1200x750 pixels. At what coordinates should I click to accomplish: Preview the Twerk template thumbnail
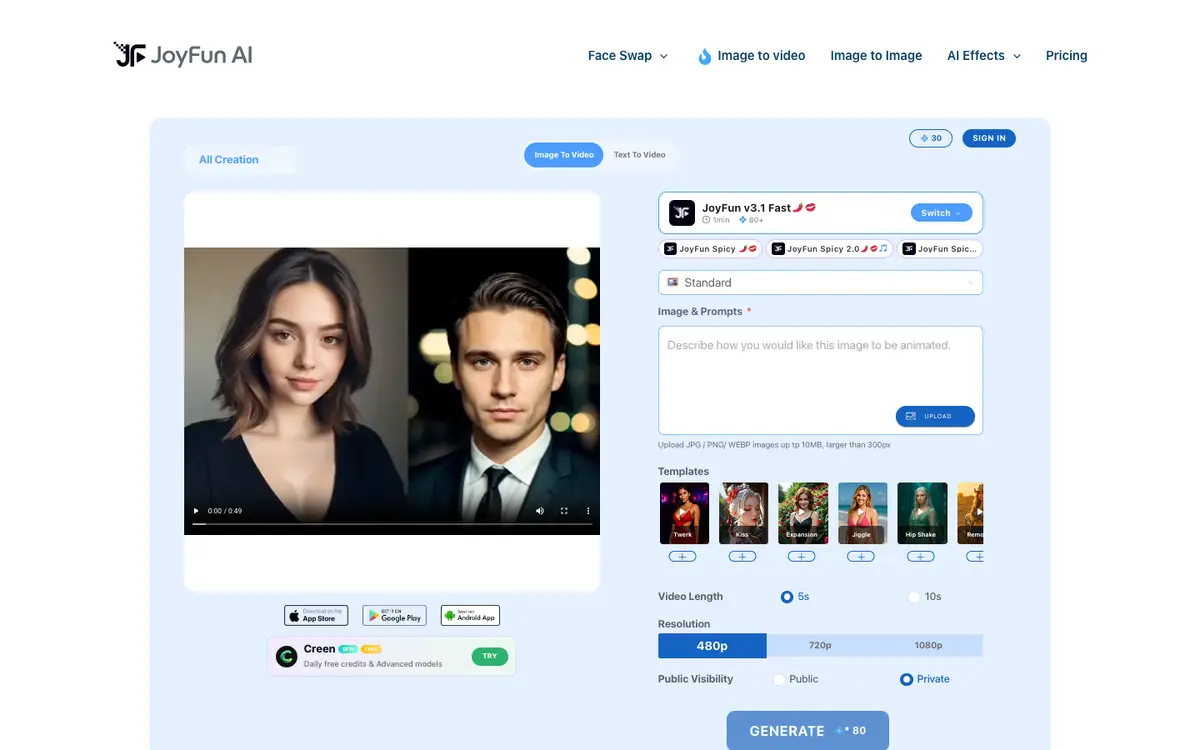pos(684,513)
